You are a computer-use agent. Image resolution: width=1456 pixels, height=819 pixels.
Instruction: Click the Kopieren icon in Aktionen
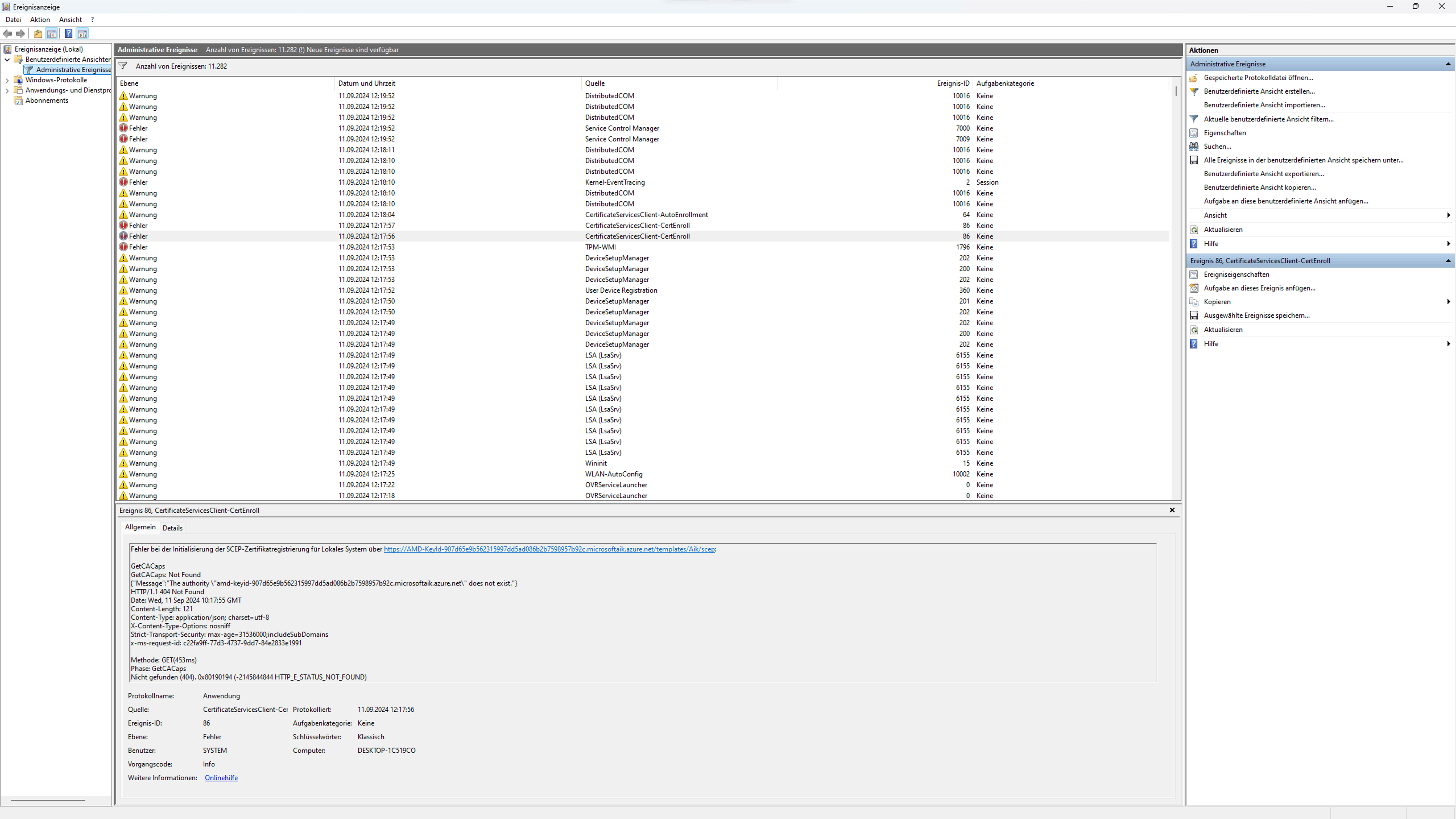1194,302
